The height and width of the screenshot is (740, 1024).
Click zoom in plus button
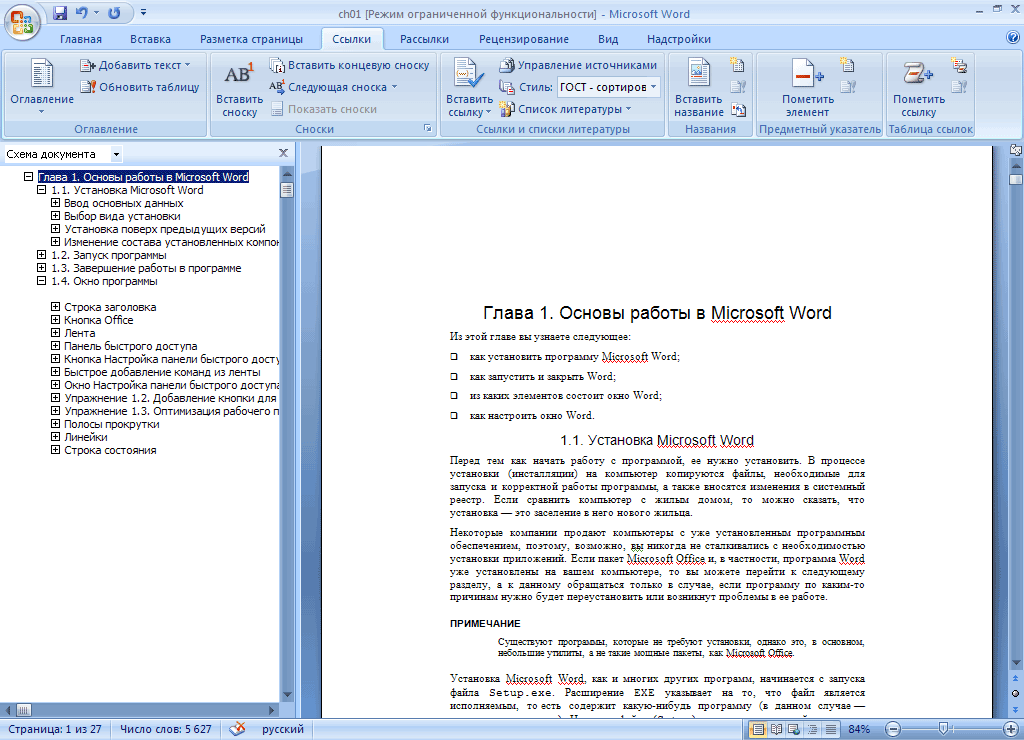click(1010, 730)
